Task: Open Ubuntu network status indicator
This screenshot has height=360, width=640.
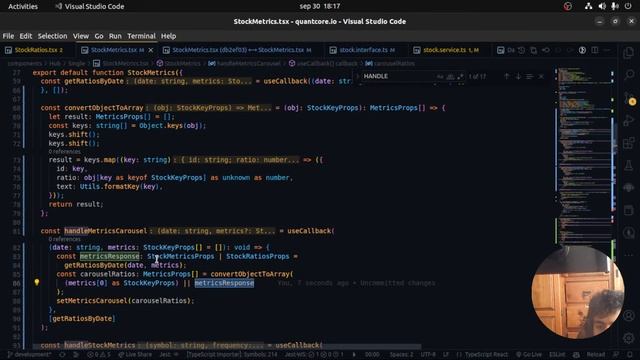Action: click(588, 6)
